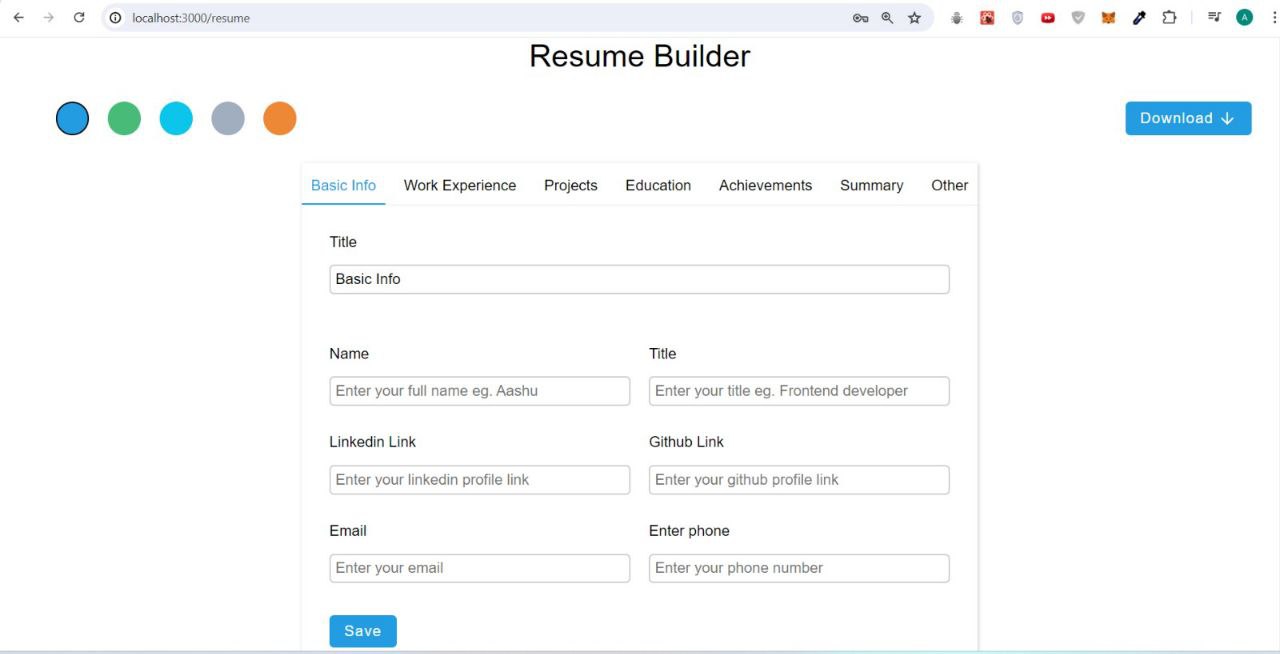Reload the page using the refresh icon

click(x=79, y=17)
